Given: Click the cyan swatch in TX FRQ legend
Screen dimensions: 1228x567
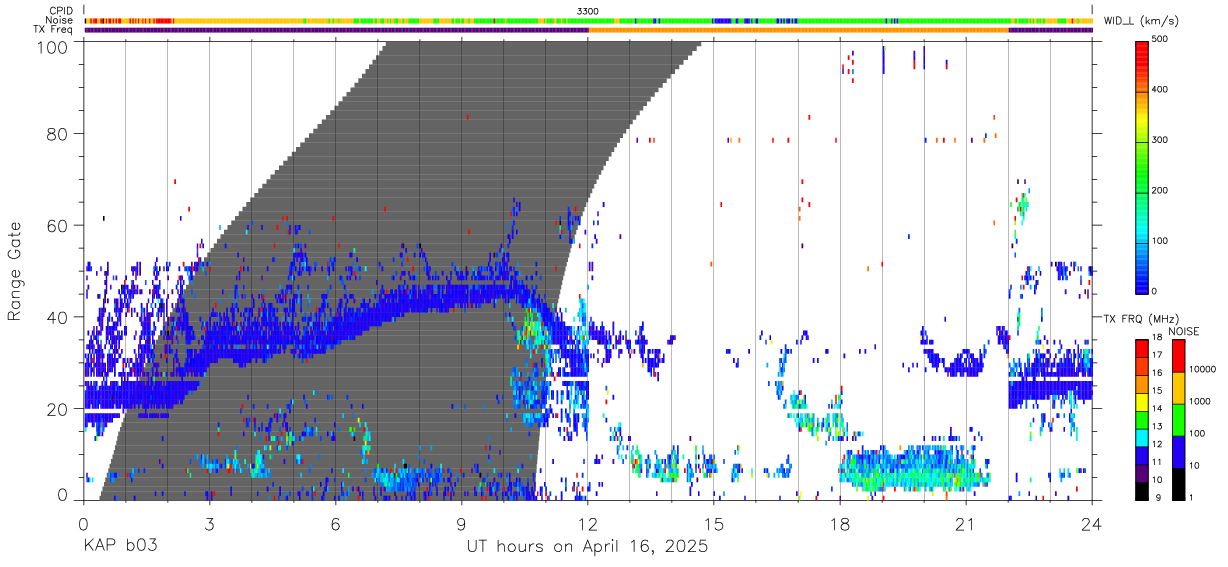Looking at the screenshot, I should tap(1142, 436).
